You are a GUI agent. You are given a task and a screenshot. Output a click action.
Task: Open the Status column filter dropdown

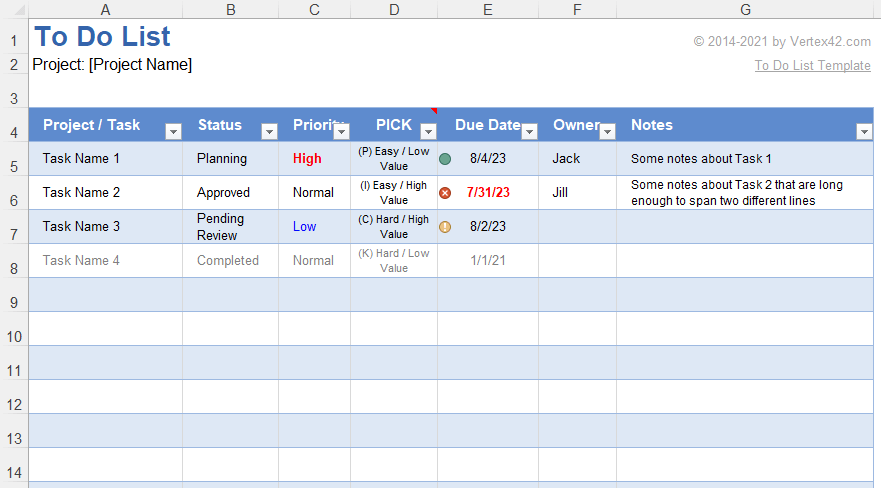click(x=270, y=131)
